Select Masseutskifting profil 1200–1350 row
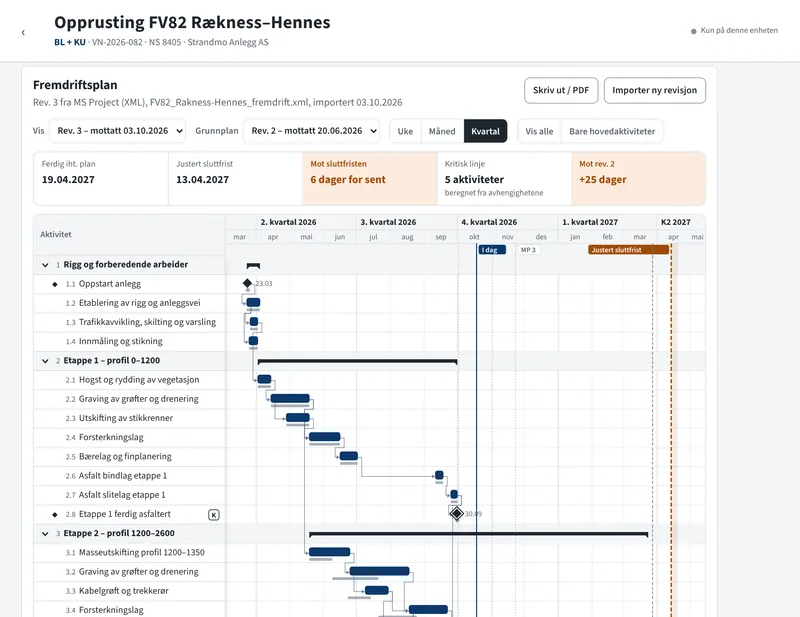This screenshot has height=617, width=800. [130, 553]
